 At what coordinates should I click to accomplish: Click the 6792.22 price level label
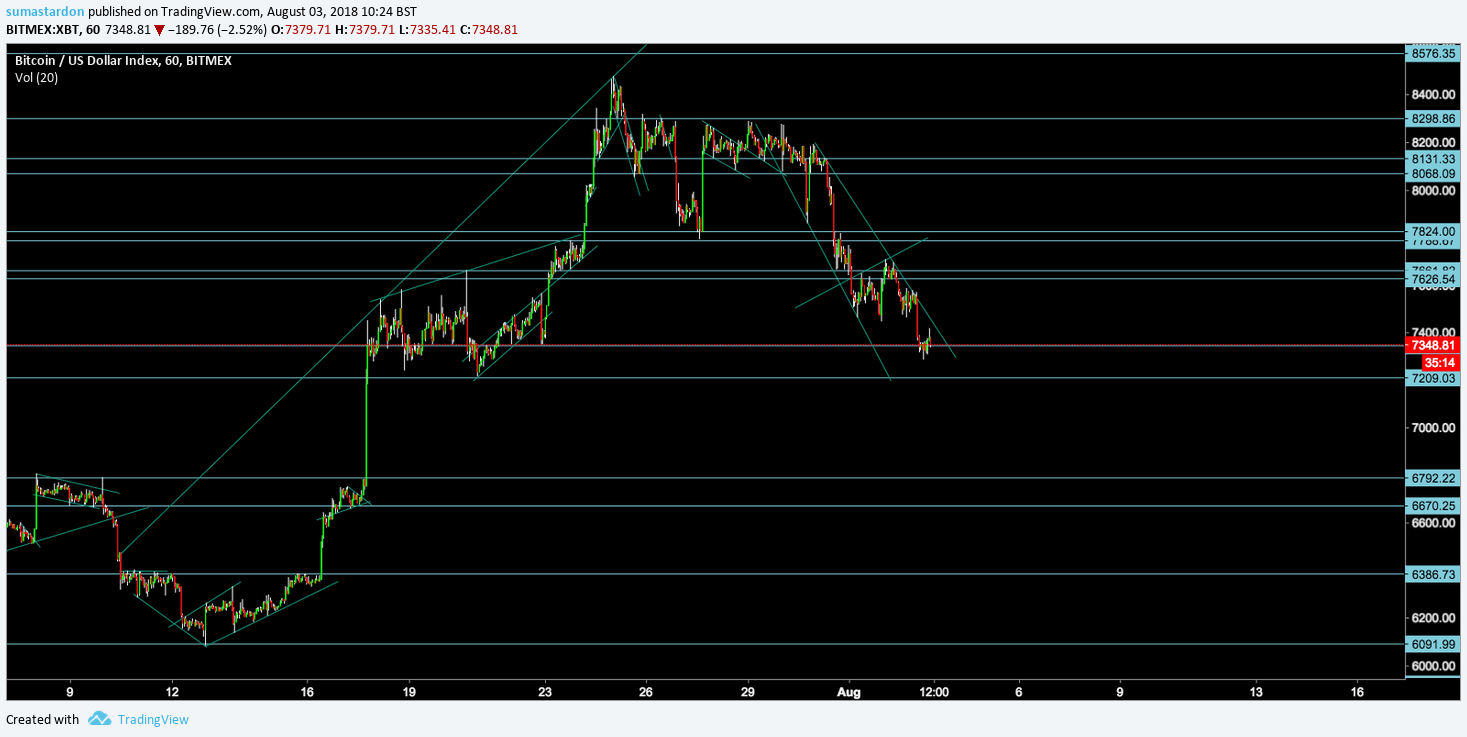[x=1432, y=478]
